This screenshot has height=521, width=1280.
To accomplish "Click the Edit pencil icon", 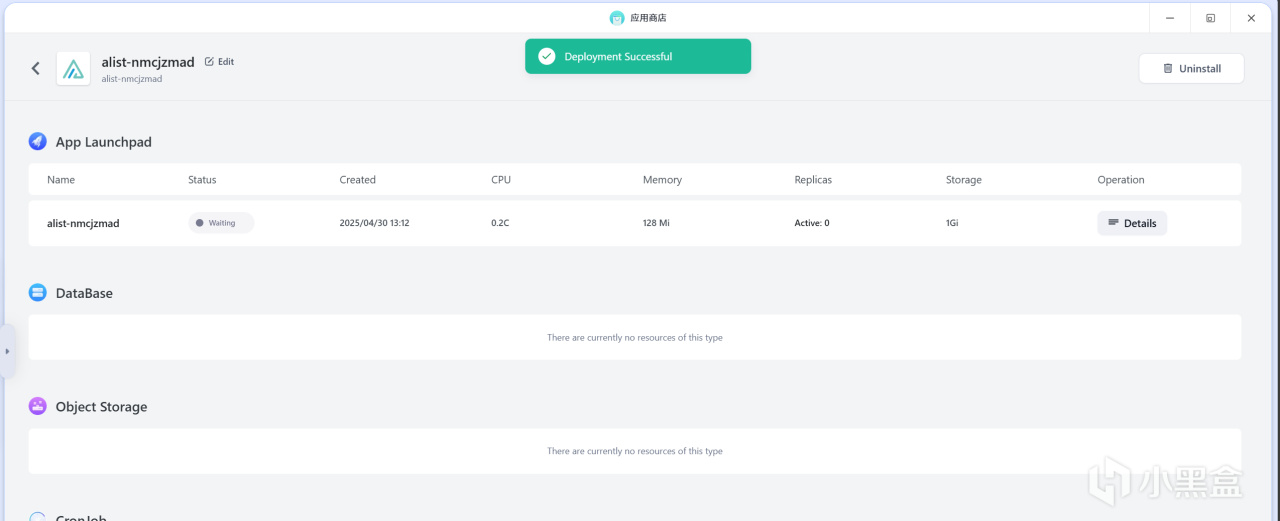I will pyautogui.click(x=209, y=62).
